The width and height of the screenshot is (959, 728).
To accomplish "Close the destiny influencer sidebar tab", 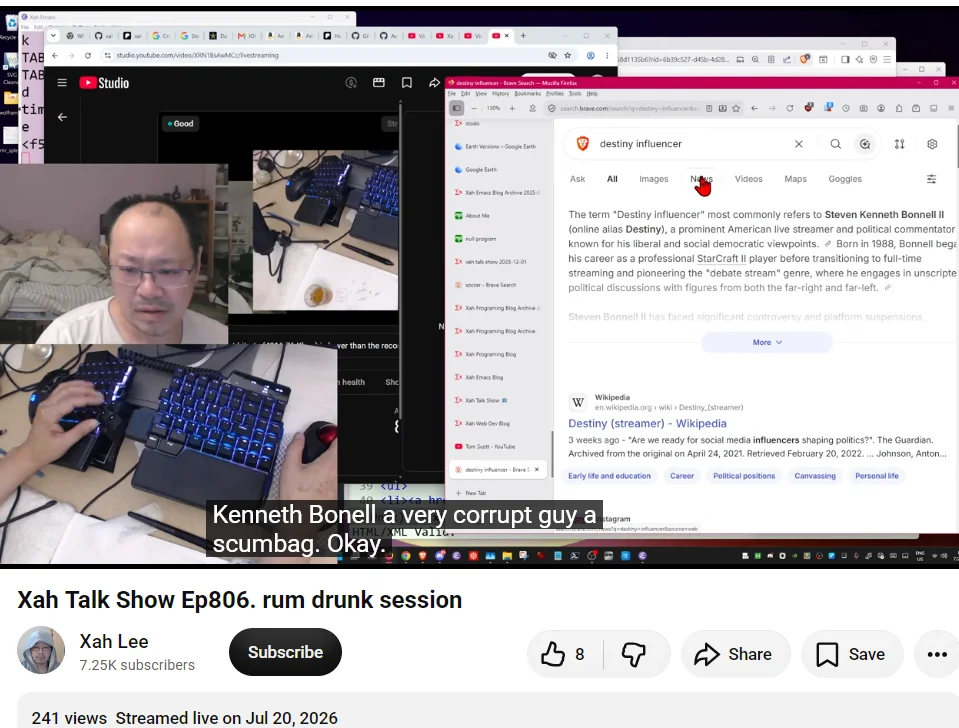I will pos(537,469).
